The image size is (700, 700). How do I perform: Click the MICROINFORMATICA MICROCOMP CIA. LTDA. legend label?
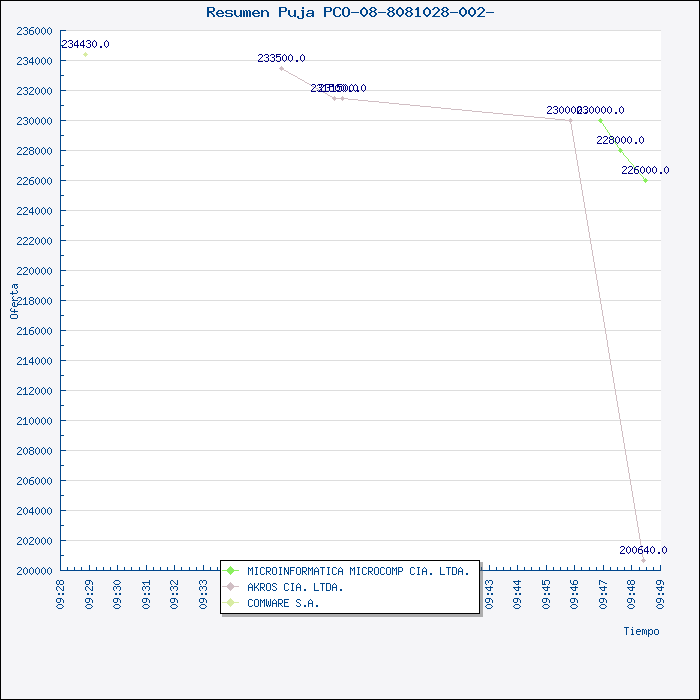point(357,571)
